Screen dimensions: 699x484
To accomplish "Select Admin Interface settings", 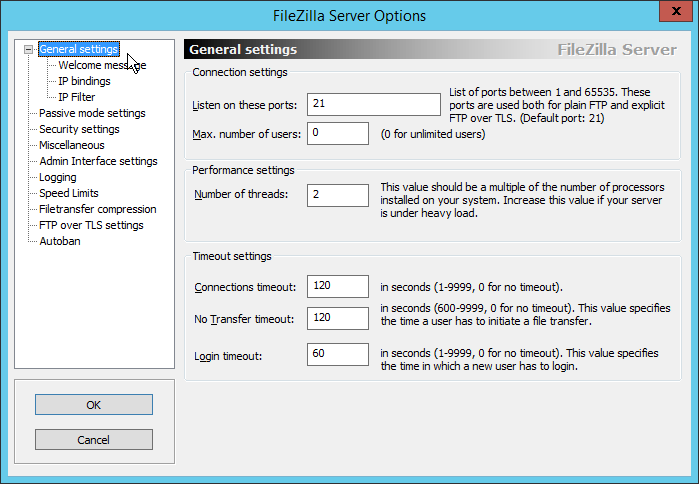I will [x=99, y=161].
